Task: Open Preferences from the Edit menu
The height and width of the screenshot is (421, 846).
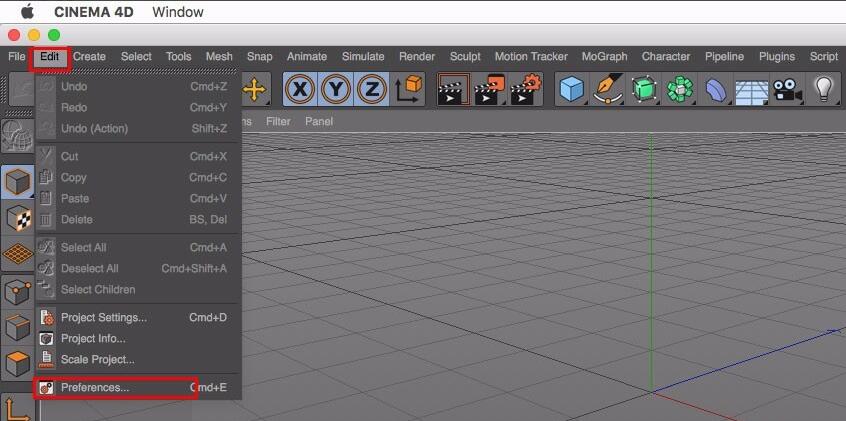Action: pos(139,388)
